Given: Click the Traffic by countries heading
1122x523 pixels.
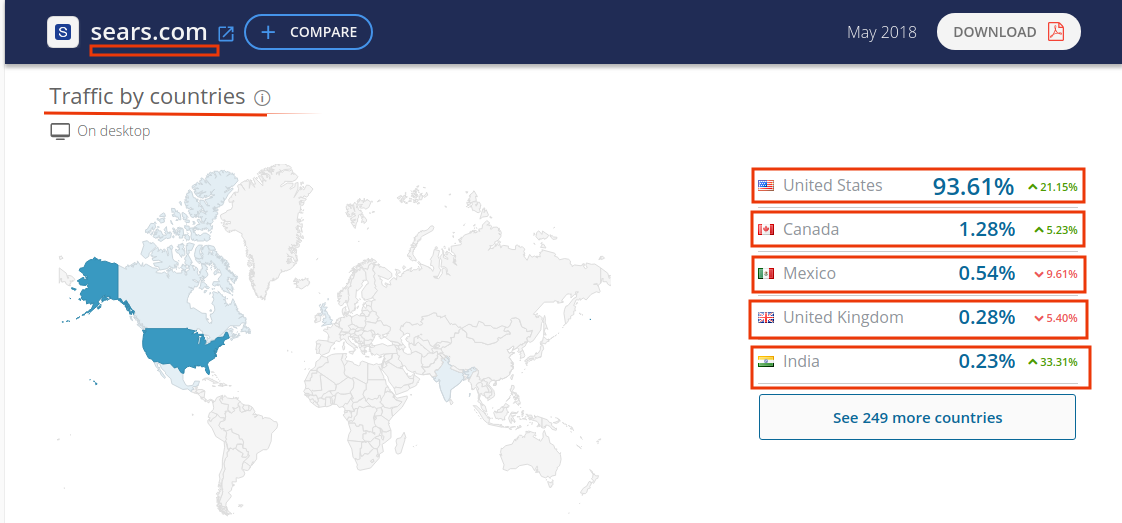Looking at the screenshot, I should (147, 97).
